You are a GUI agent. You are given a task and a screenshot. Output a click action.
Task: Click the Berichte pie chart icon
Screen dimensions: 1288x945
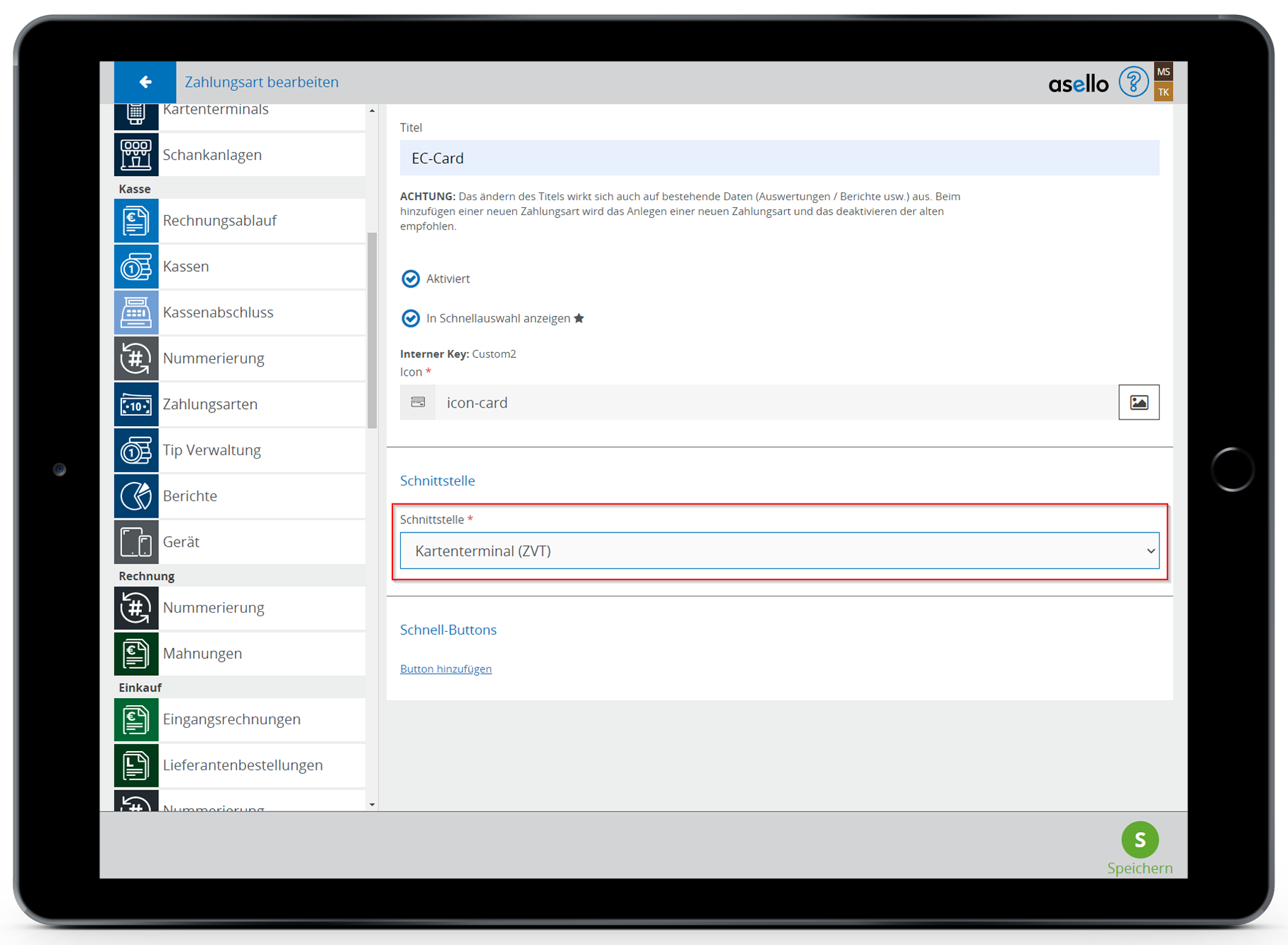pos(136,496)
